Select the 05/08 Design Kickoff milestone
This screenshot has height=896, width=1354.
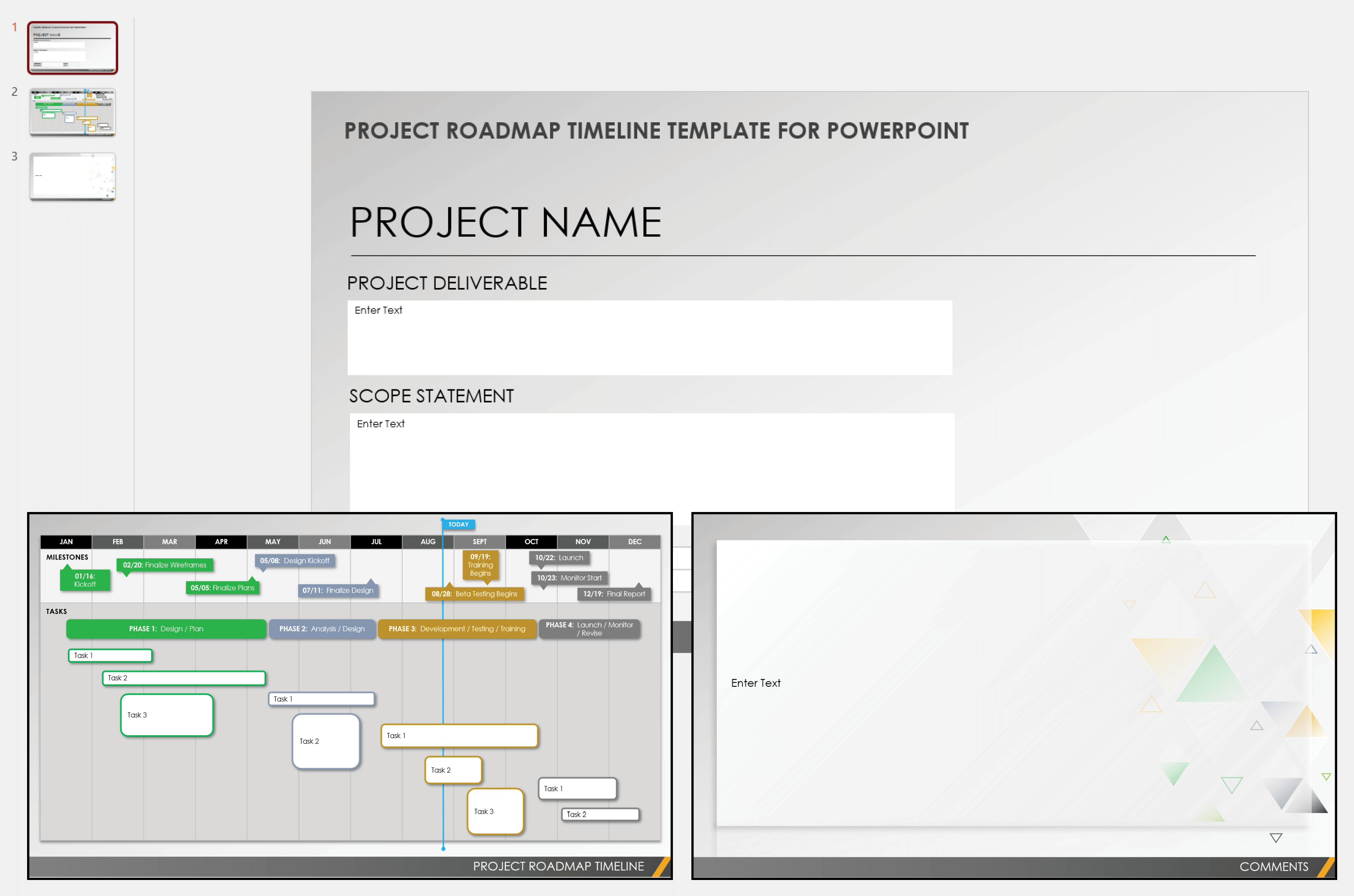point(294,560)
